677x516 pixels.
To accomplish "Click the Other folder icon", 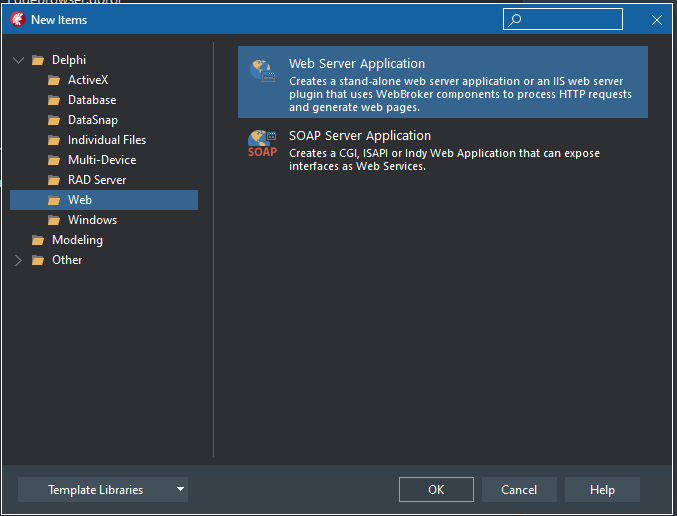I will 38,260.
